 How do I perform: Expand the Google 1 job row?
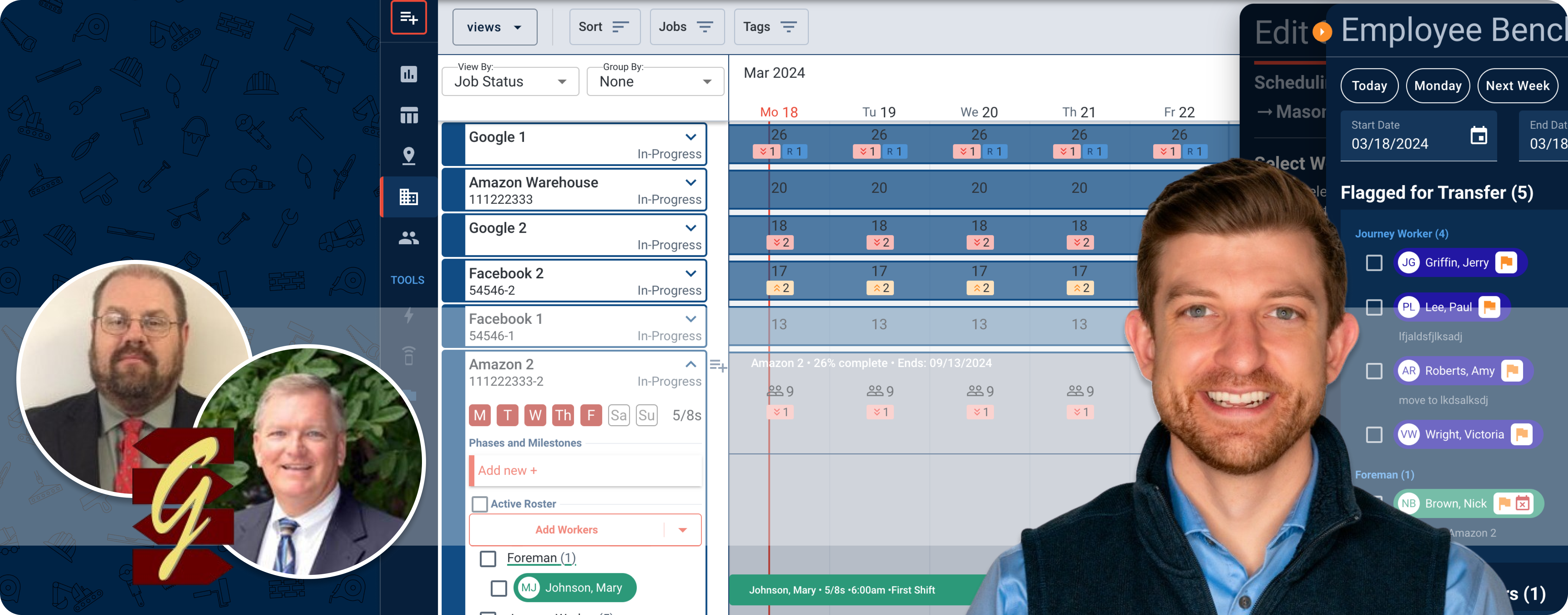[x=690, y=137]
